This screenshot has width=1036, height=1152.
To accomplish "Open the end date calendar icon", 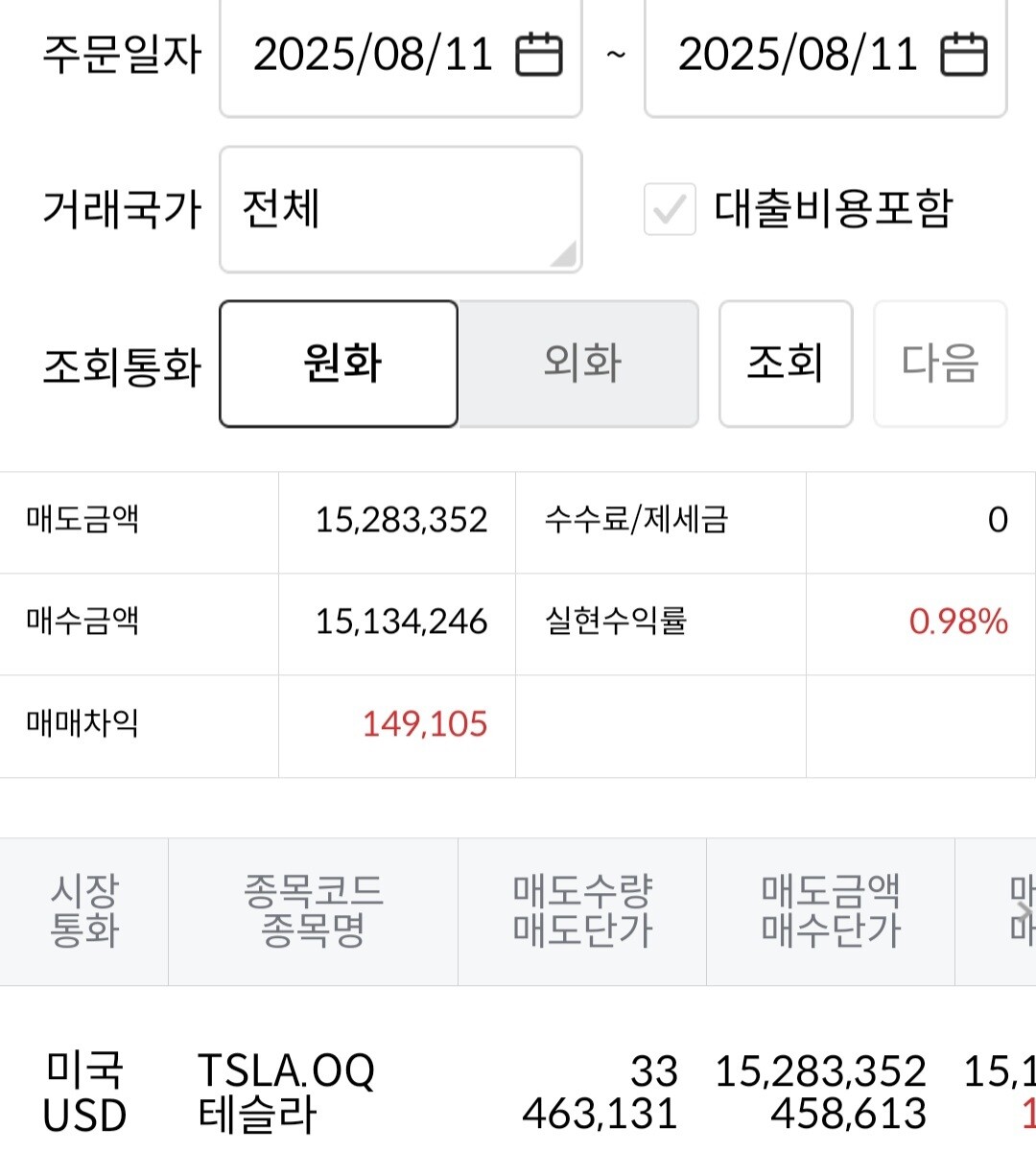I will point(963,55).
